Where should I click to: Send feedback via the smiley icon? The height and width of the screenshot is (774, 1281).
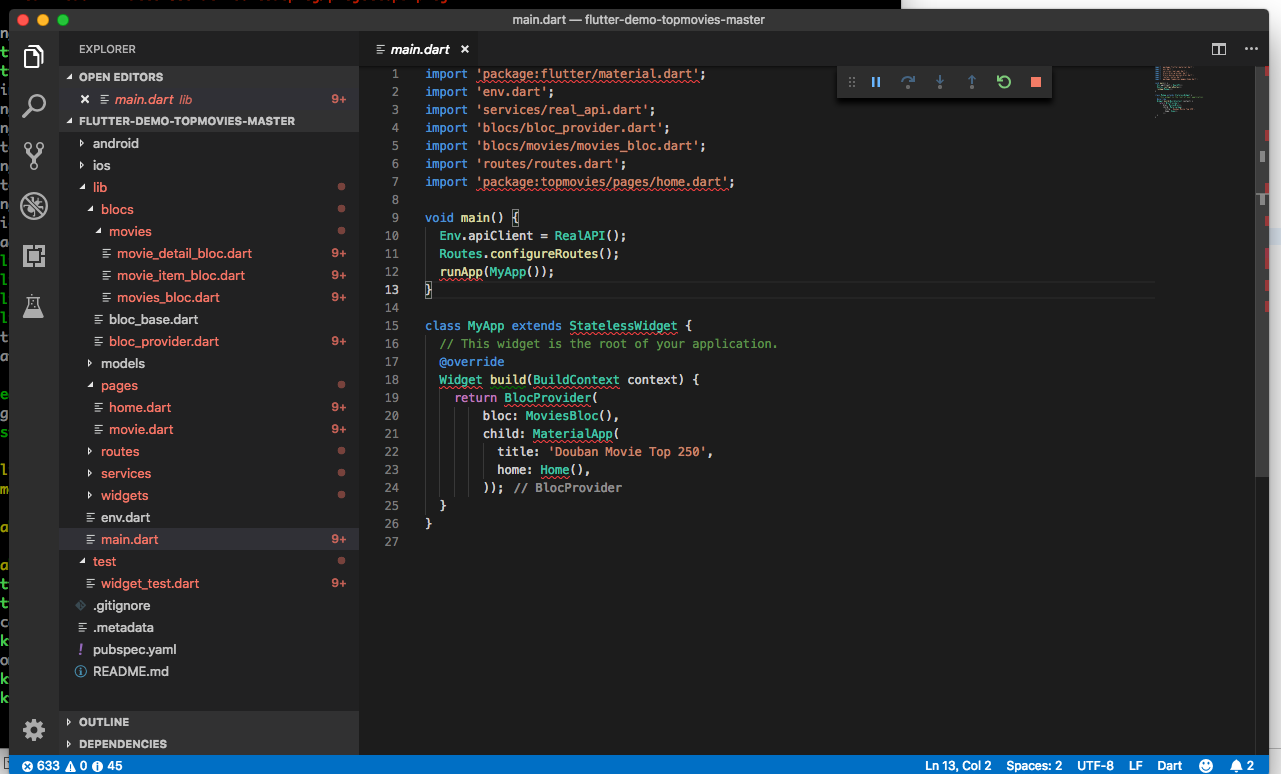point(1206,765)
